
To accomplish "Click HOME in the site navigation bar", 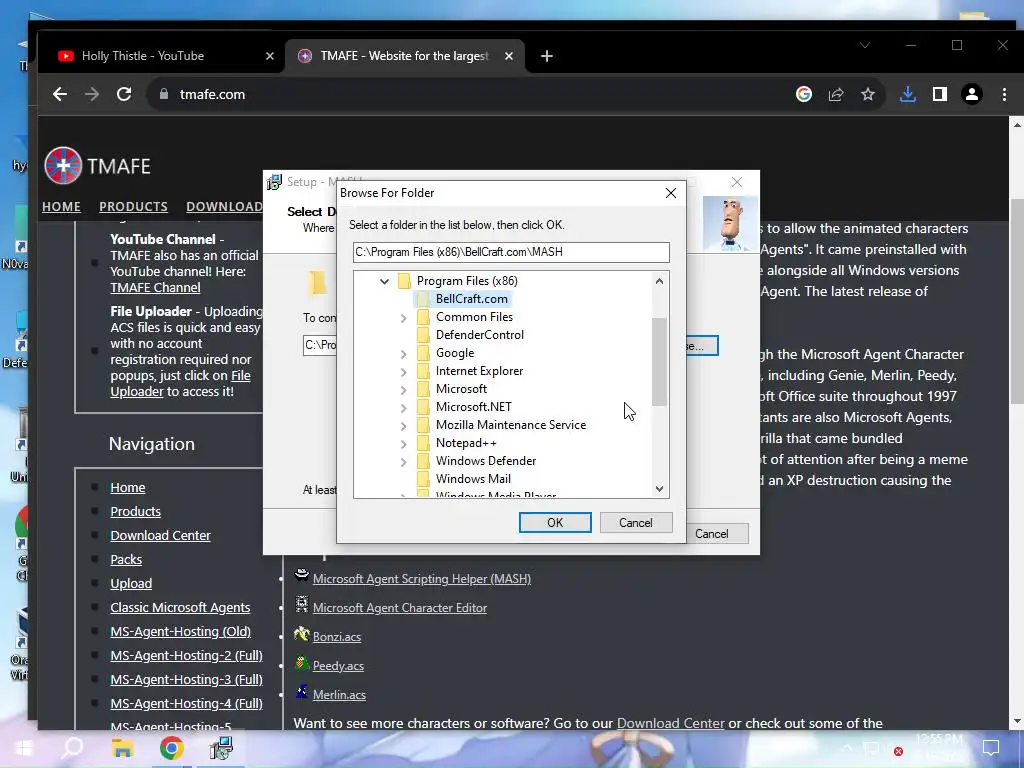I will (x=61, y=206).
